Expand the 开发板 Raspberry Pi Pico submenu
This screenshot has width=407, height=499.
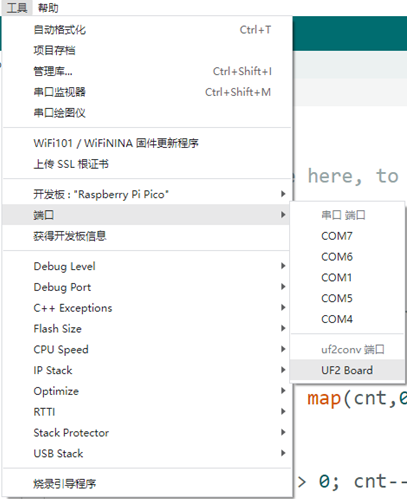tap(147, 194)
